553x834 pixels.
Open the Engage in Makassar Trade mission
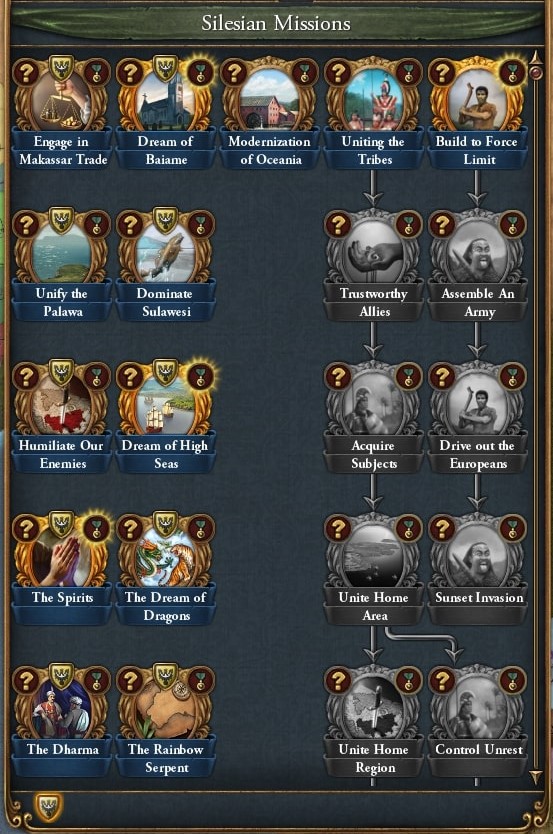(x=62, y=101)
